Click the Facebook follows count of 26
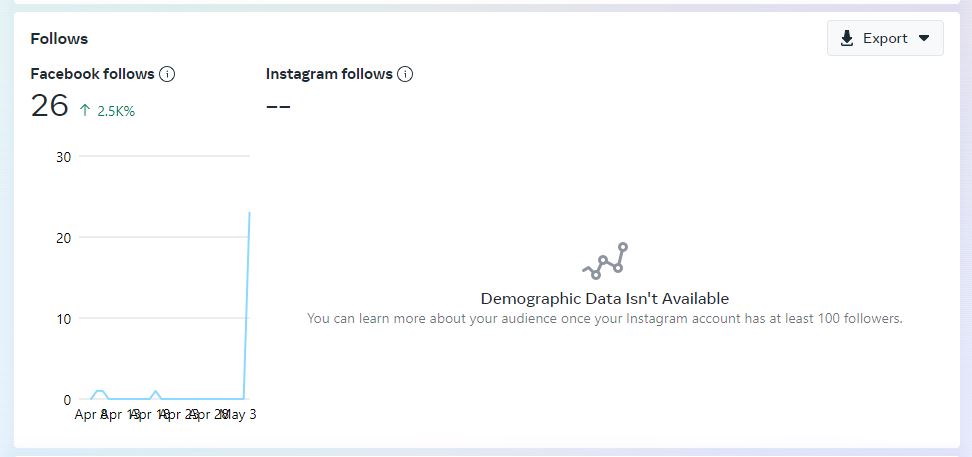The width and height of the screenshot is (972, 457). point(49,106)
